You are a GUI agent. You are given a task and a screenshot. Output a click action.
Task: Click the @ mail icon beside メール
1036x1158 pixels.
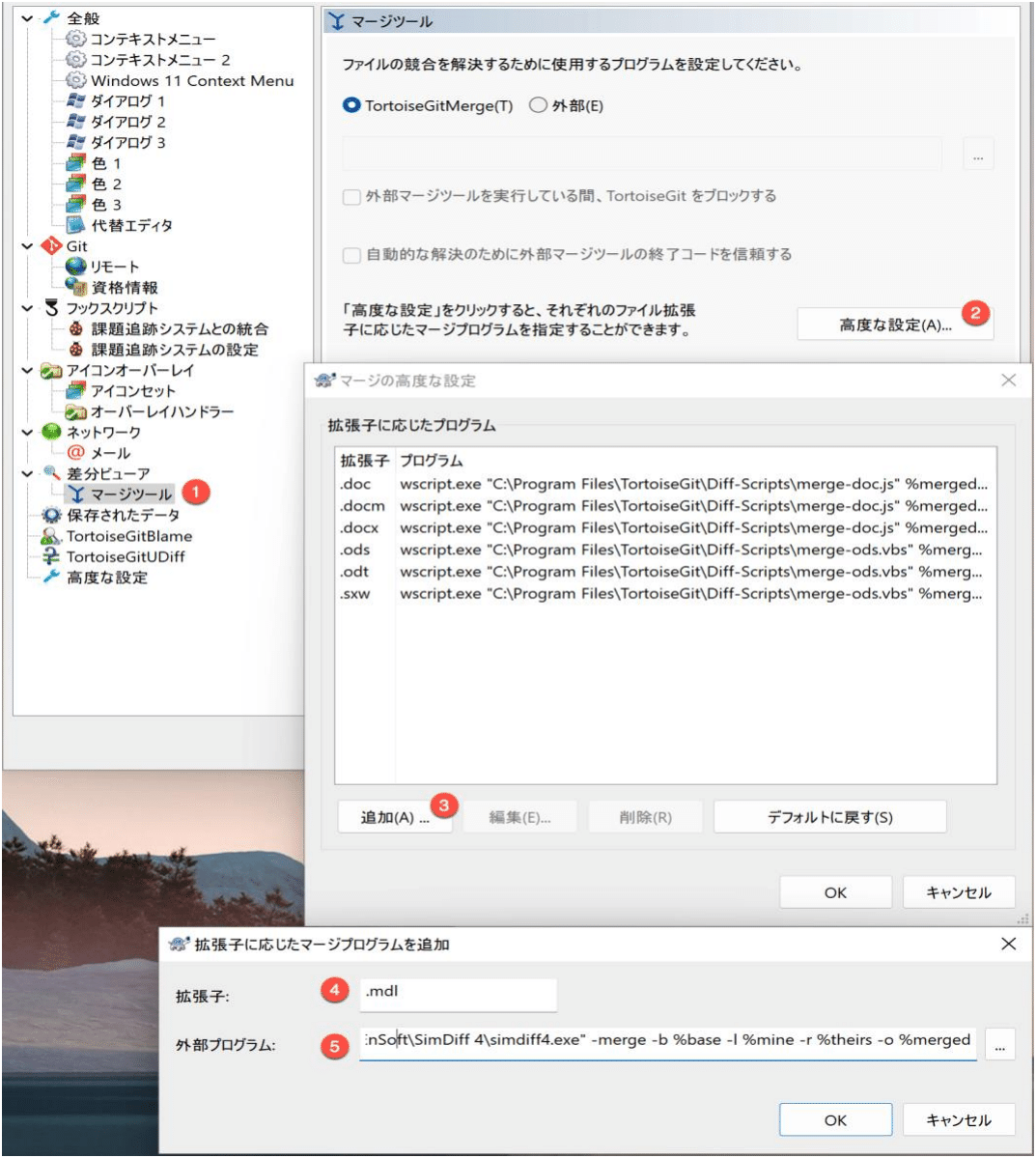(75, 452)
